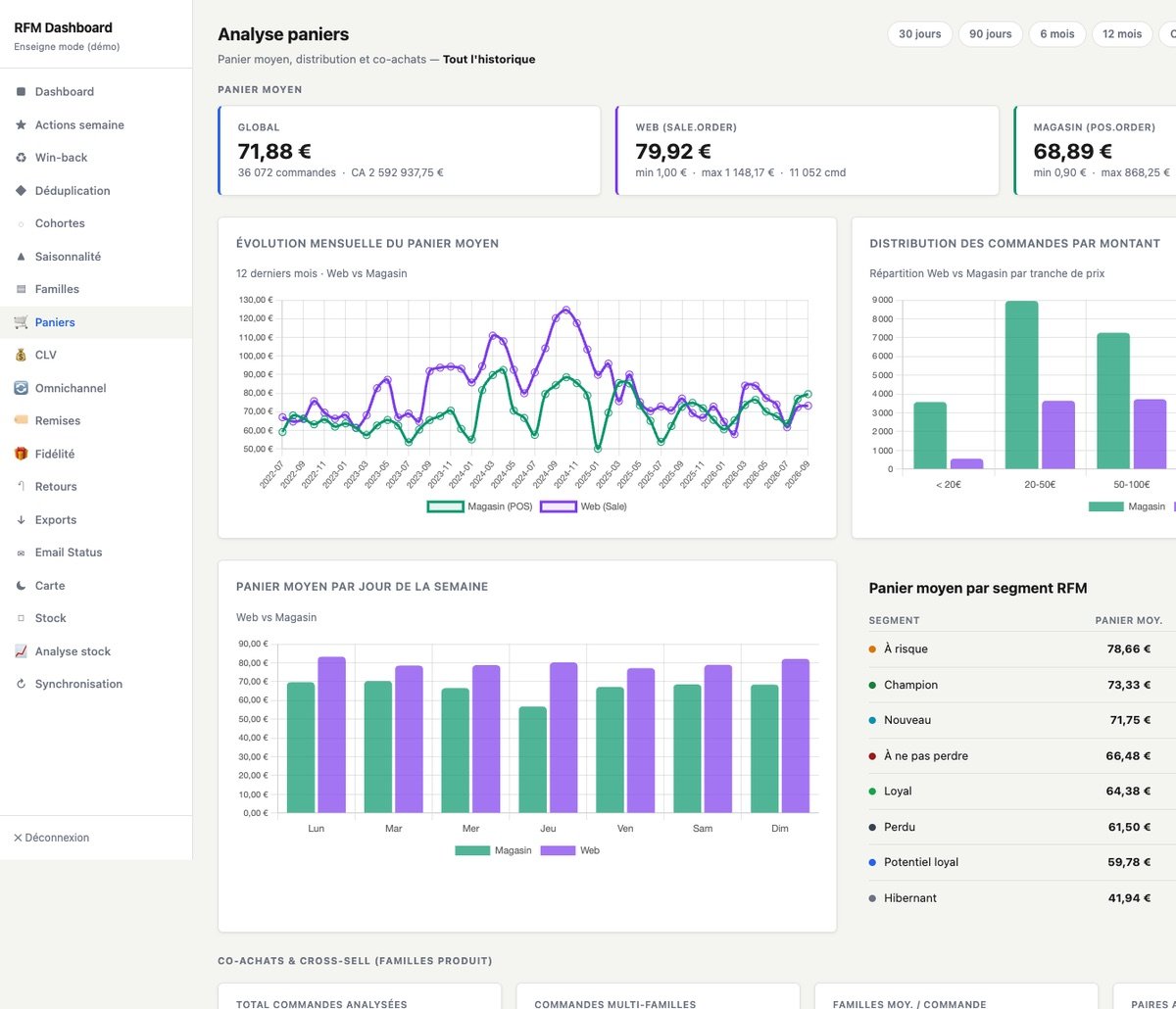Open the Familles menu entry

pos(96,289)
